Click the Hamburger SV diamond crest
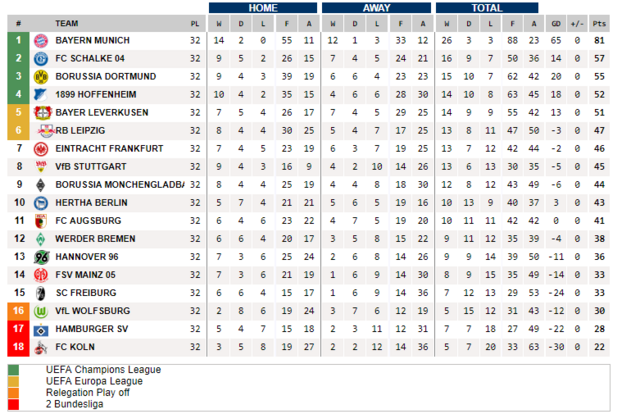The height and width of the screenshot is (414, 640). tap(41, 330)
